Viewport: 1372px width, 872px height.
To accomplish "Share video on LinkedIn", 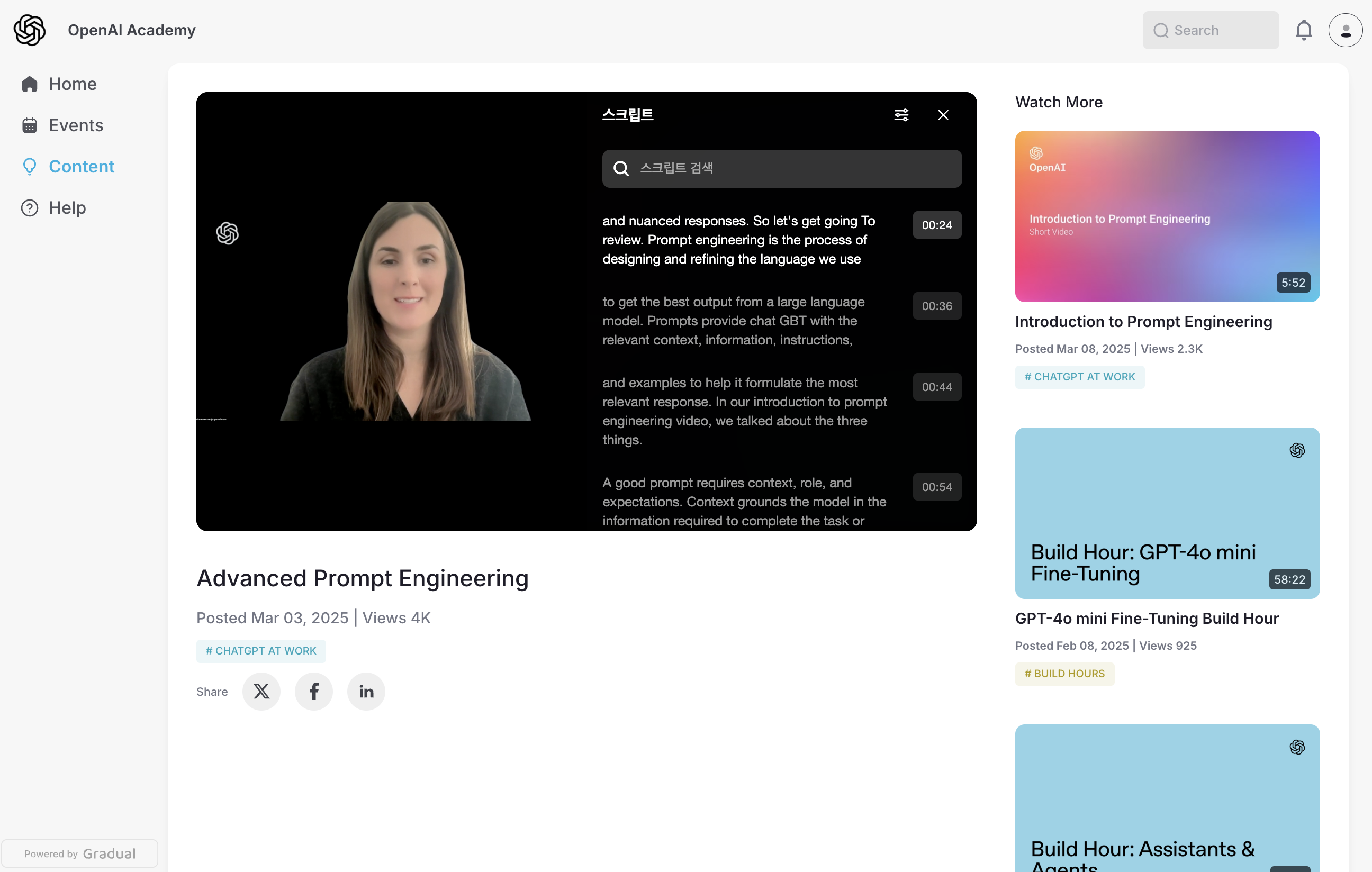I will (x=366, y=692).
